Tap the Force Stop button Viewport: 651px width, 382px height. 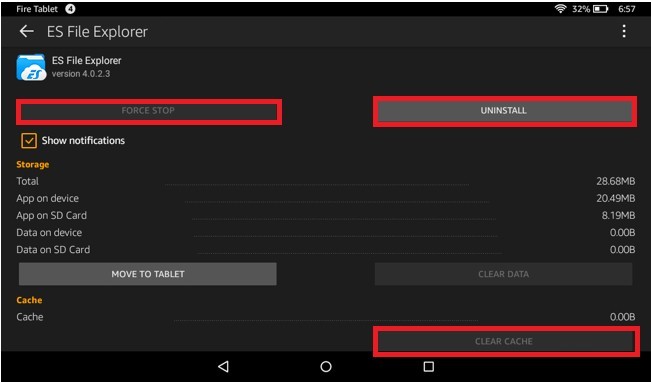pyautogui.click(x=148, y=111)
